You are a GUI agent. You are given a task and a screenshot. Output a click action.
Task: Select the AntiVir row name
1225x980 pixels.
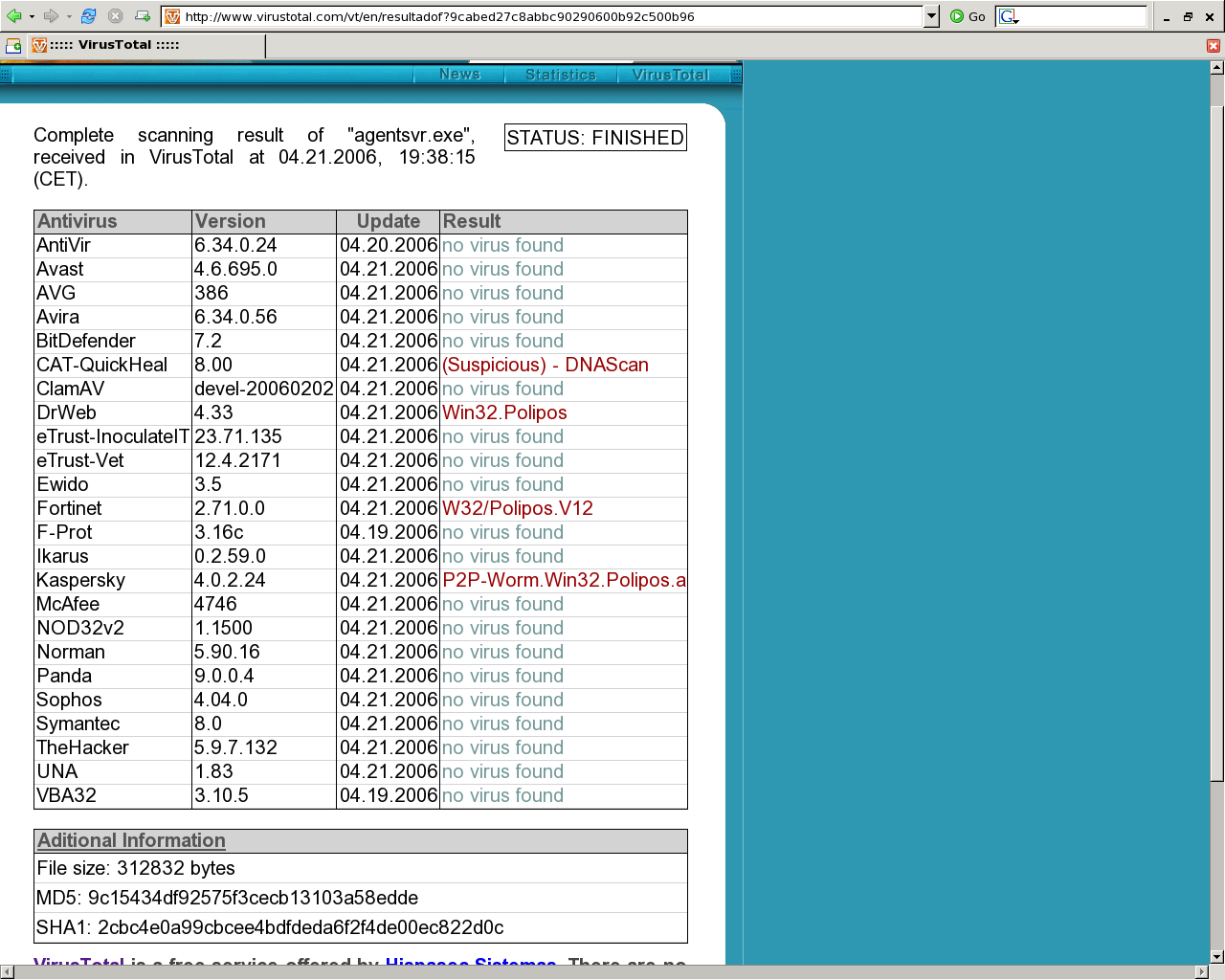(63, 245)
